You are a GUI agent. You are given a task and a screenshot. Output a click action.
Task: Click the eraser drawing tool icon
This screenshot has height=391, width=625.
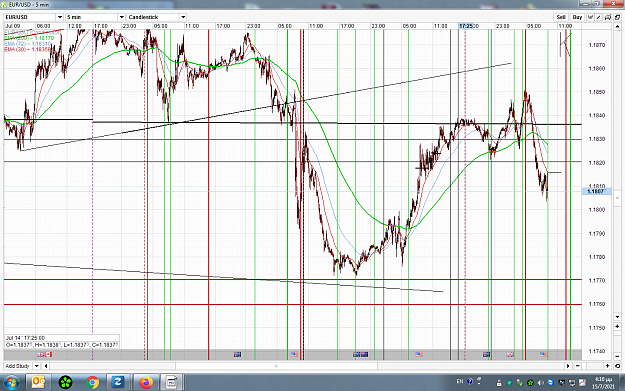(607, 17)
